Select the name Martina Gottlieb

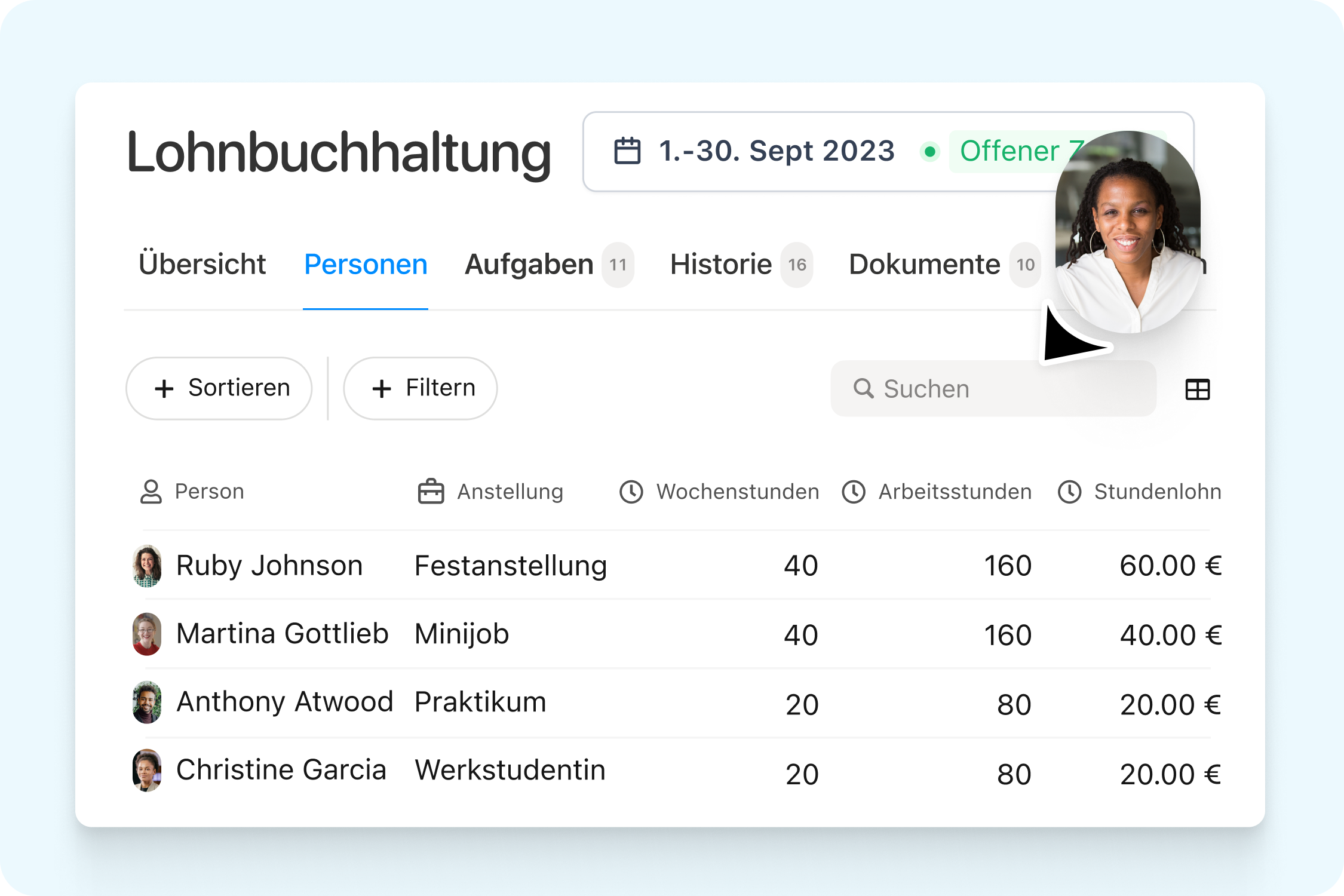[x=283, y=634]
